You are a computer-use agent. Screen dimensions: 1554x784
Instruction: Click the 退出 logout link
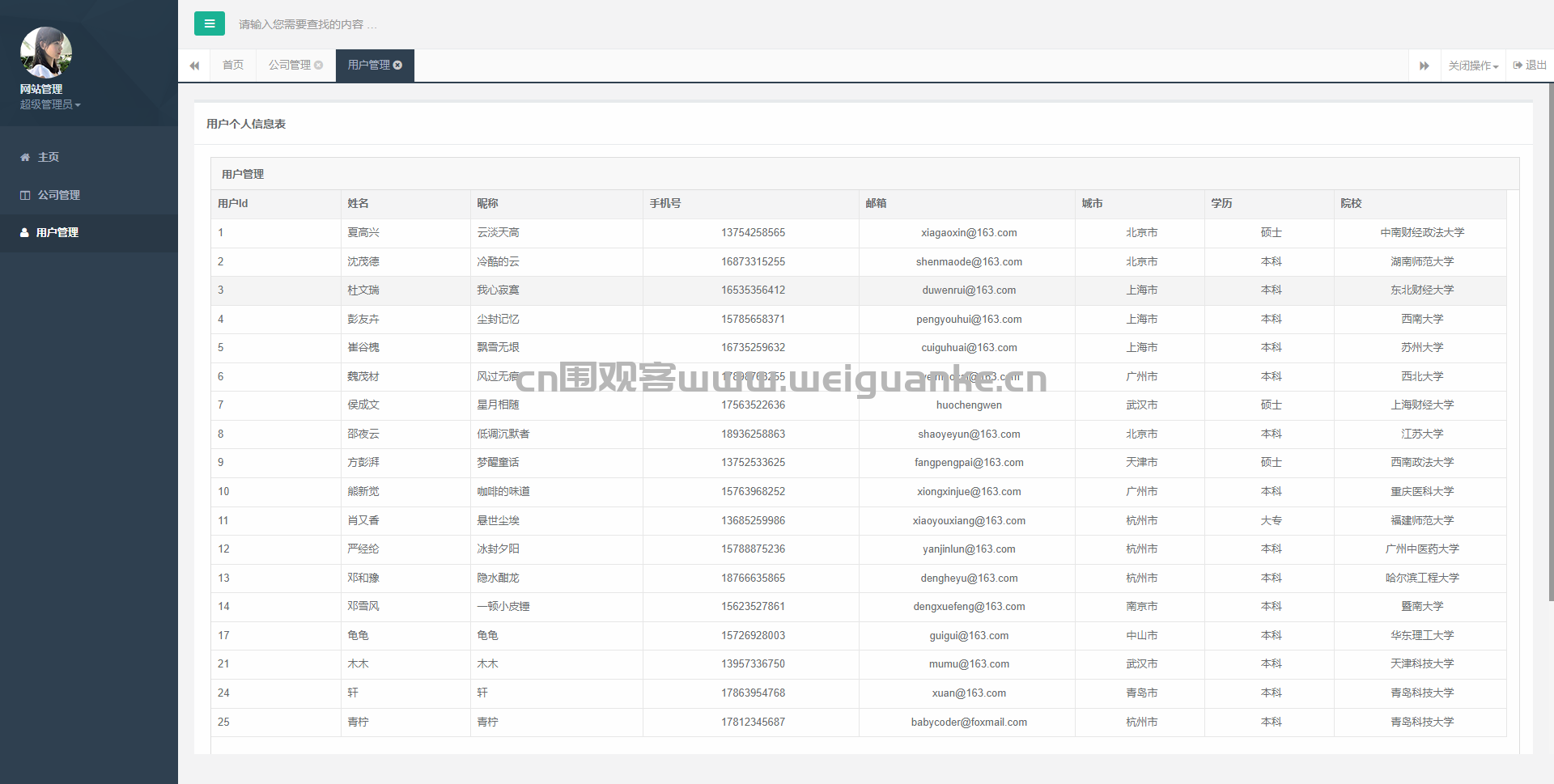[1530, 66]
